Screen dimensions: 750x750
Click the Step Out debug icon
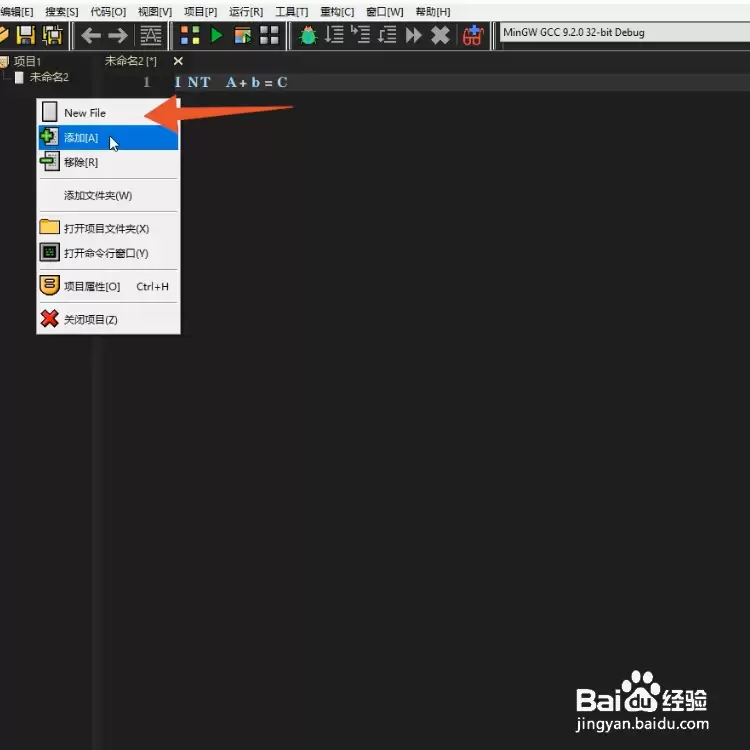point(387,34)
